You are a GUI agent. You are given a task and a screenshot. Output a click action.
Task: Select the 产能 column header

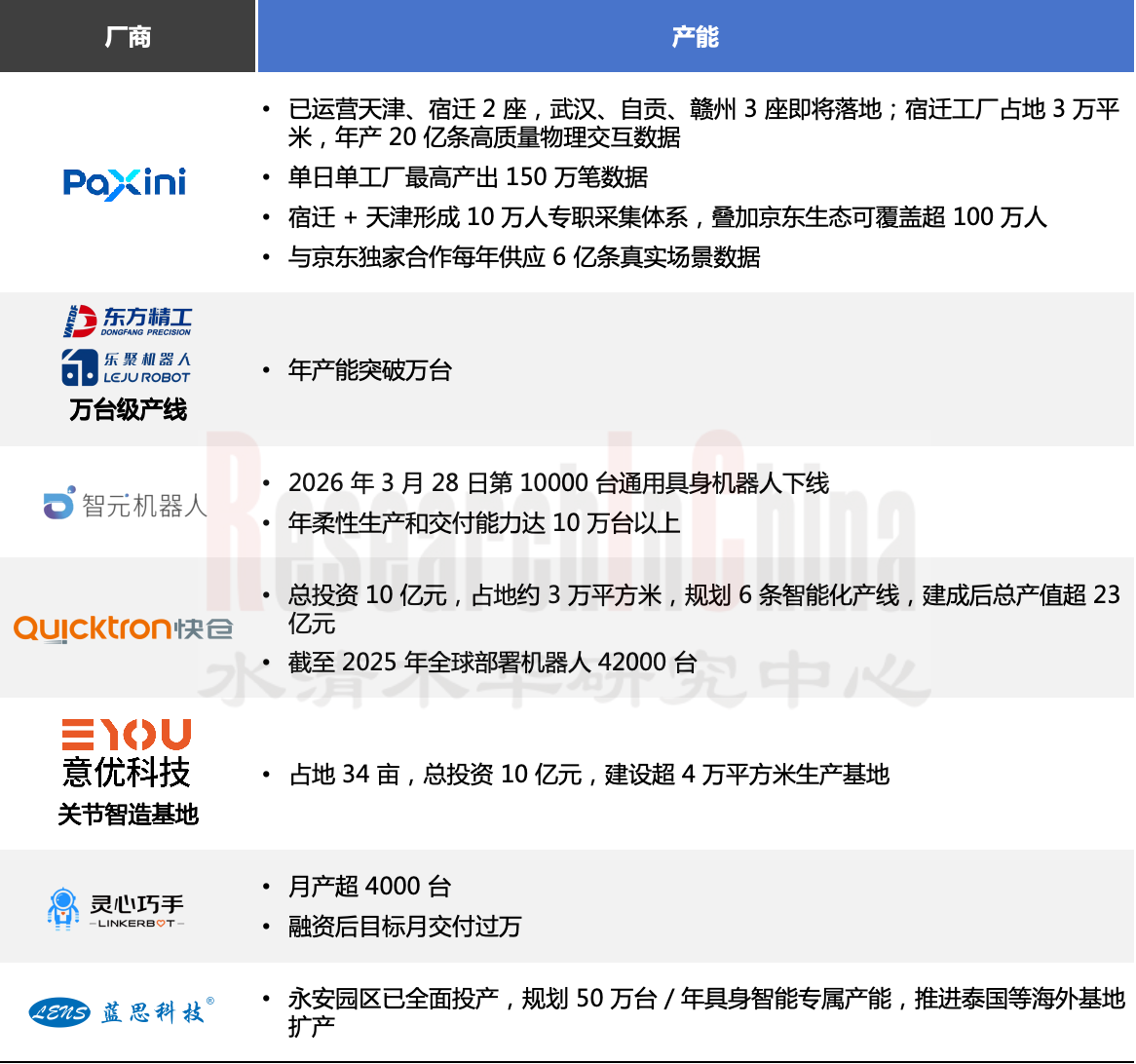(696, 36)
